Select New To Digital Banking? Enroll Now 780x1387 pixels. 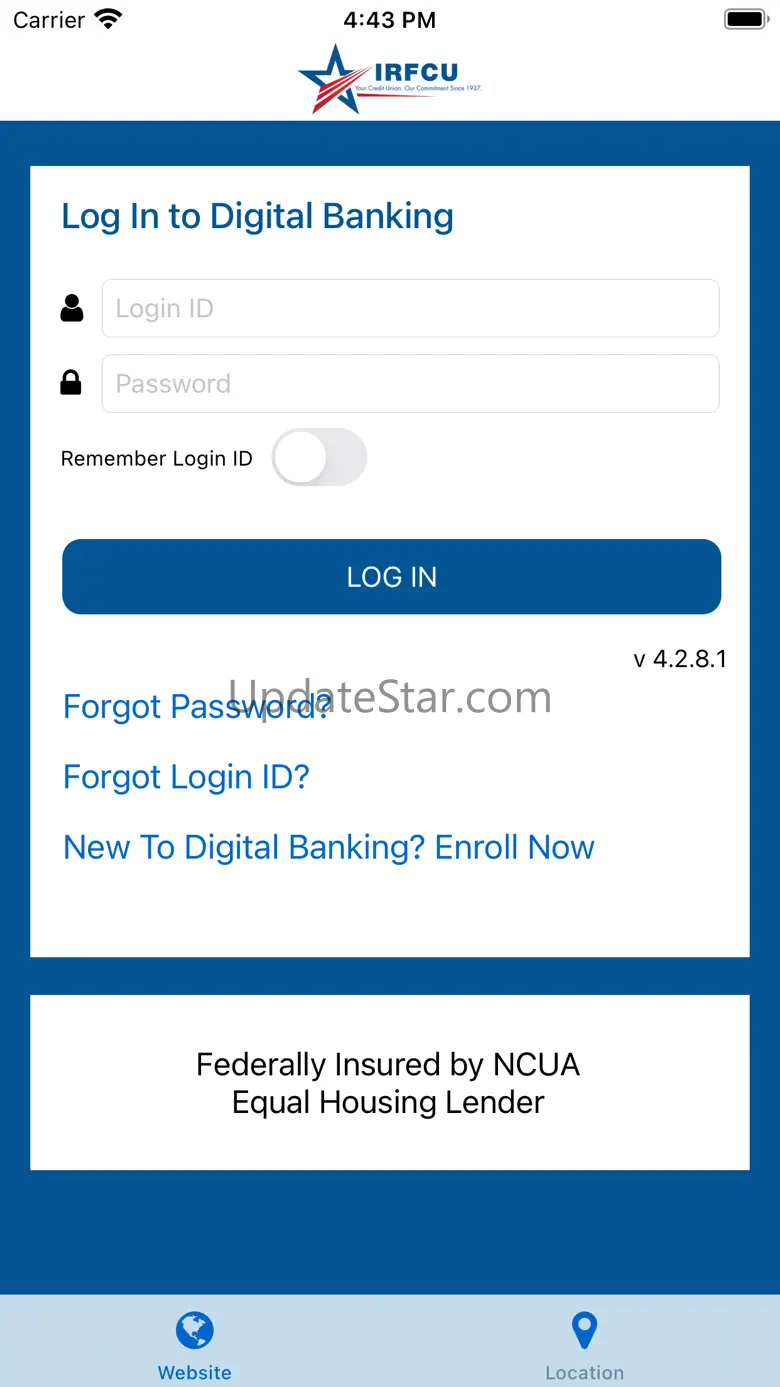pos(328,847)
